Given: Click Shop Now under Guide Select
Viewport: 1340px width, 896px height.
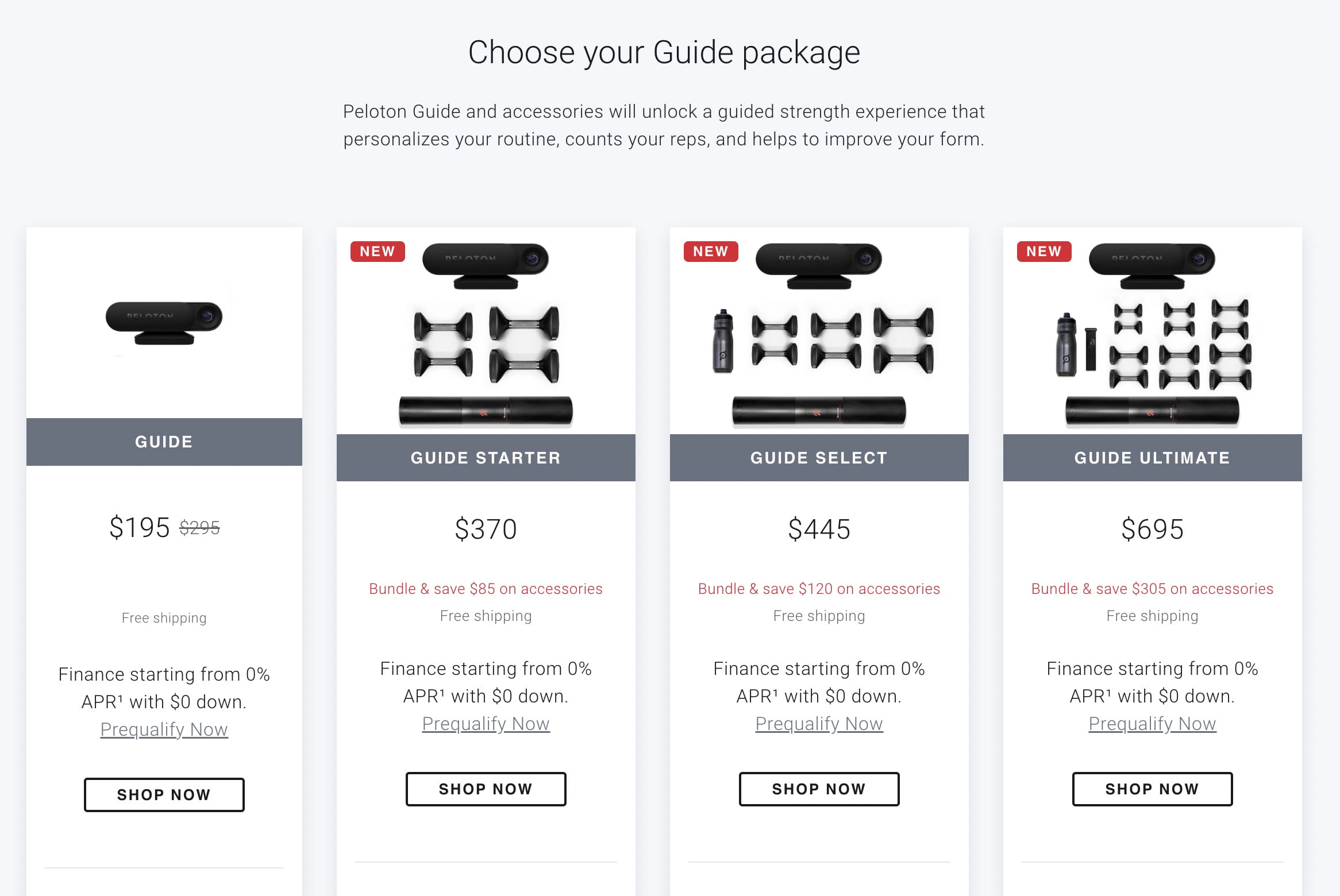Looking at the screenshot, I should (819, 789).
